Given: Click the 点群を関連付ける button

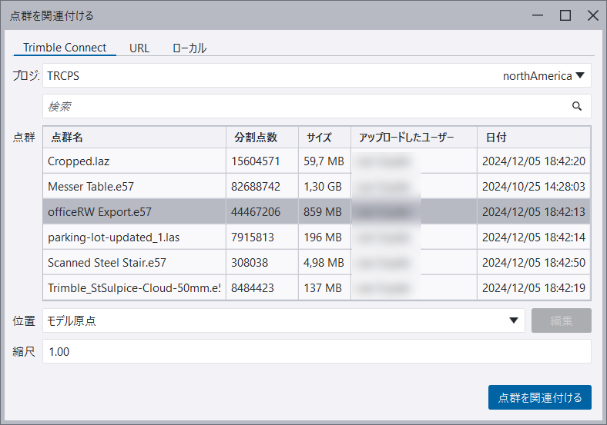Looking at the screenshot, I should point(539,397).
